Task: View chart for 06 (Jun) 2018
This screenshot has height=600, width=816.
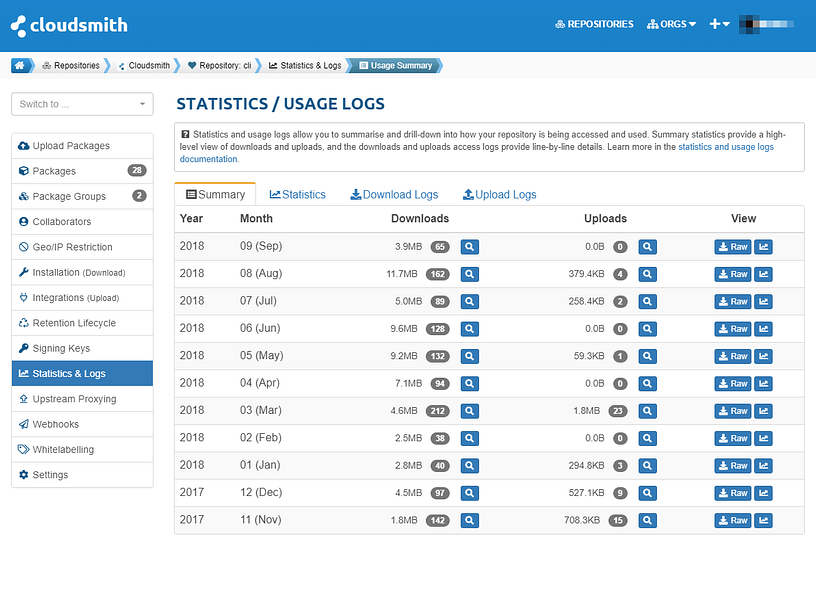Action: [x=763, y=329]
